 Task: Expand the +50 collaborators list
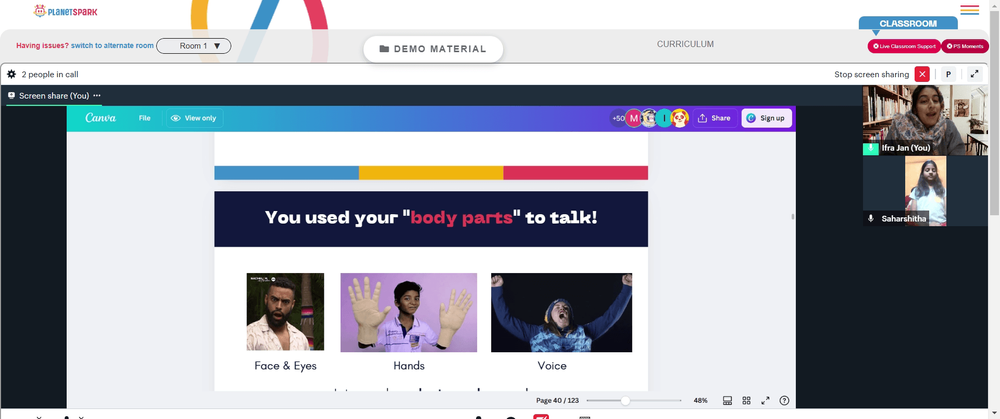618,118
